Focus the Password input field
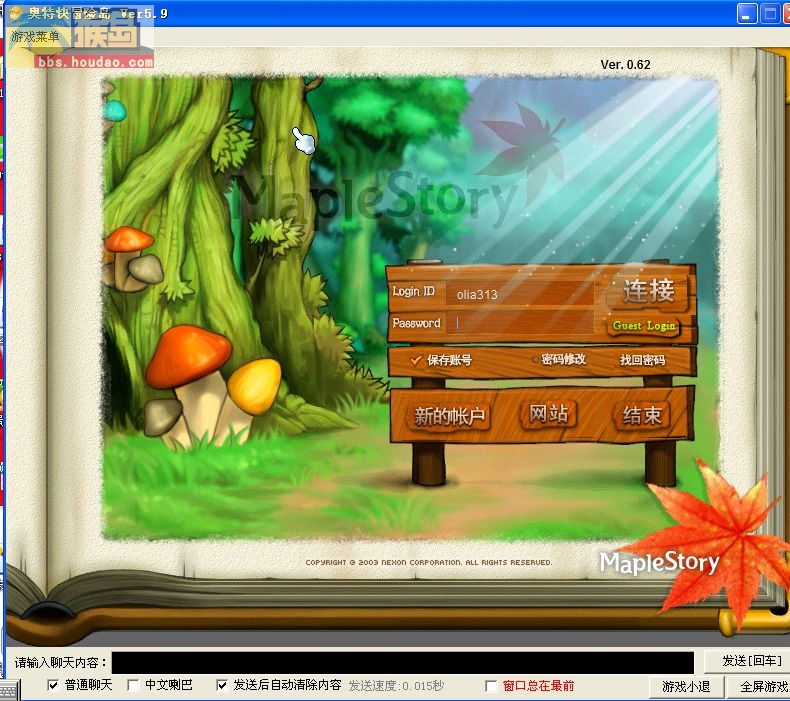 [519, 323]
